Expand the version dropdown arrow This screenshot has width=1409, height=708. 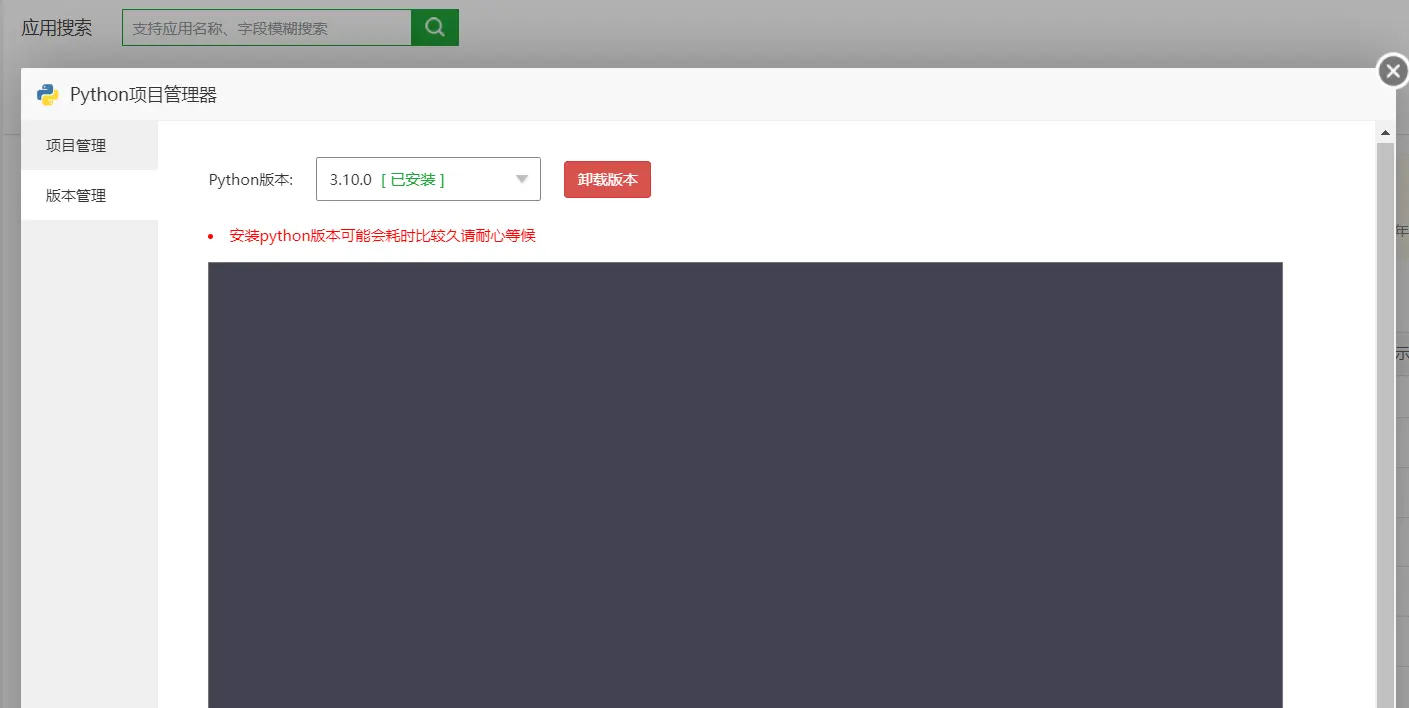tap(521, 179)
